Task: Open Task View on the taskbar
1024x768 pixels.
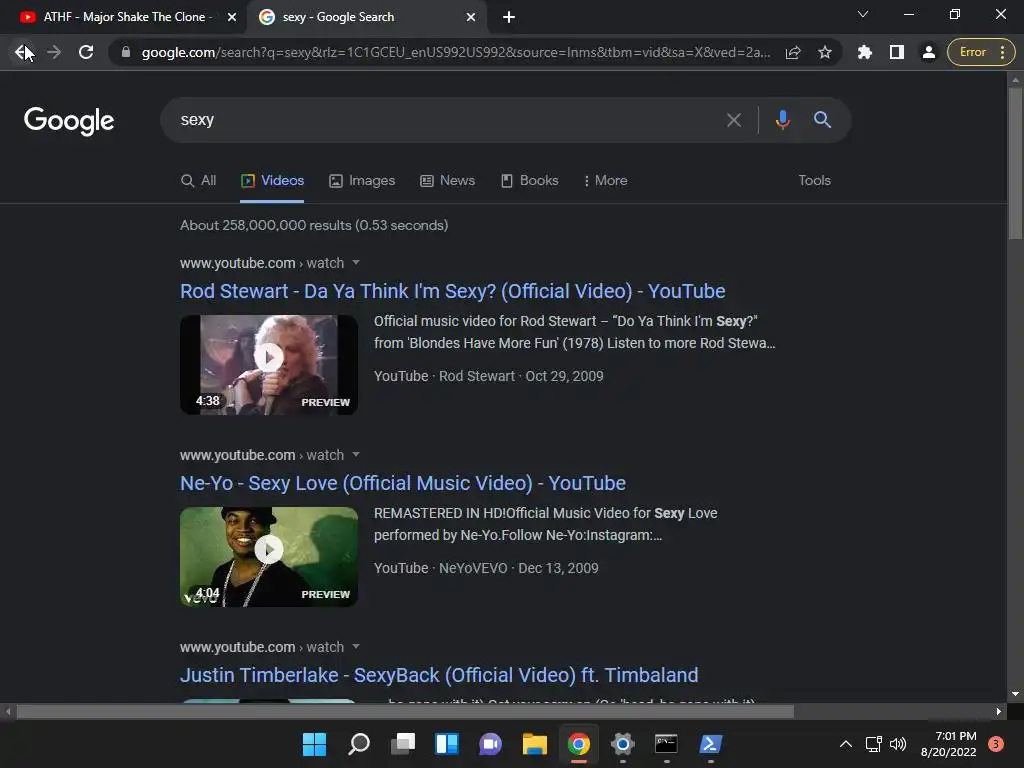Action: point(403,744)
